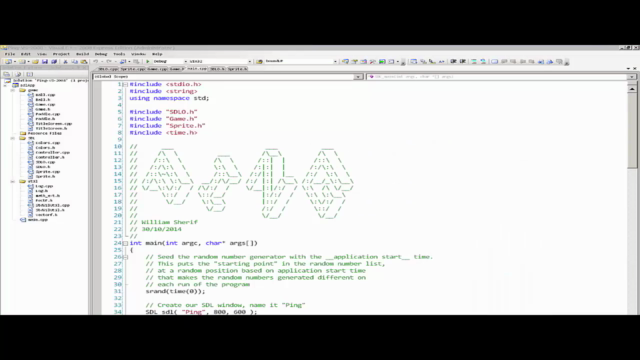Collapse the SDL folder in Solution Explorer
The image size is (640, 360).
(13, 138)
